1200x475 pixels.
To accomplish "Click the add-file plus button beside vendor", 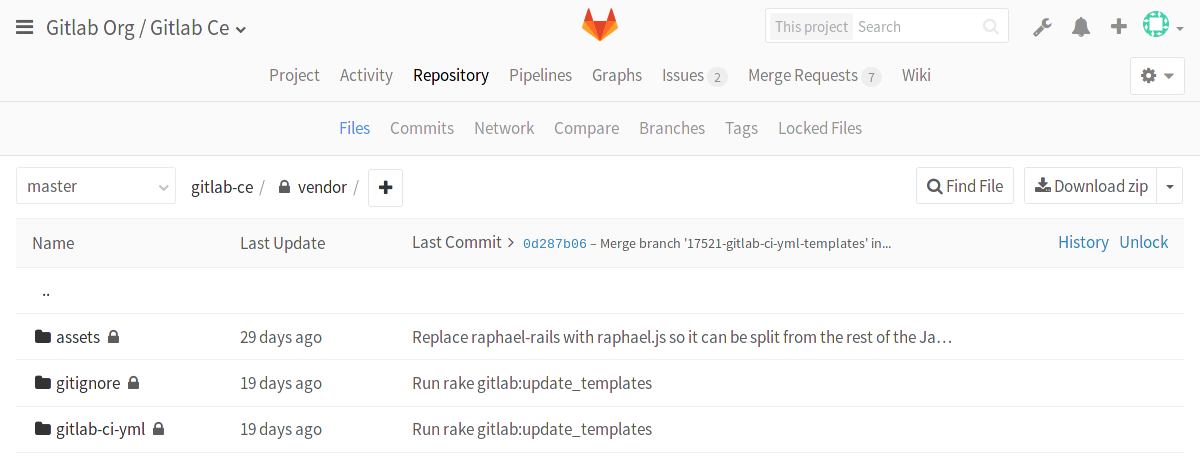I will (385, 187).
